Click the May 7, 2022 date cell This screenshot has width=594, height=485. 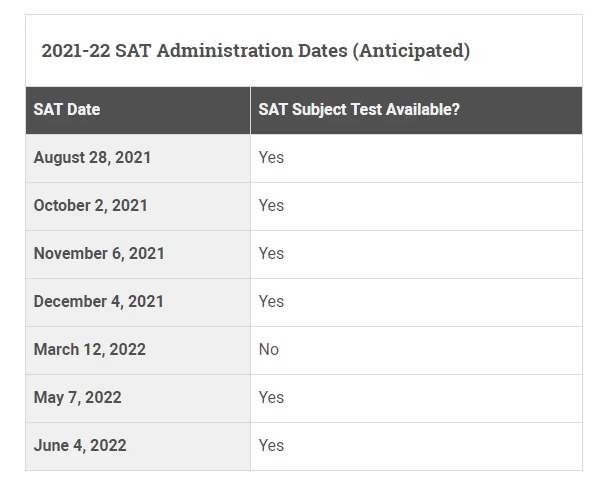(138, 398)
